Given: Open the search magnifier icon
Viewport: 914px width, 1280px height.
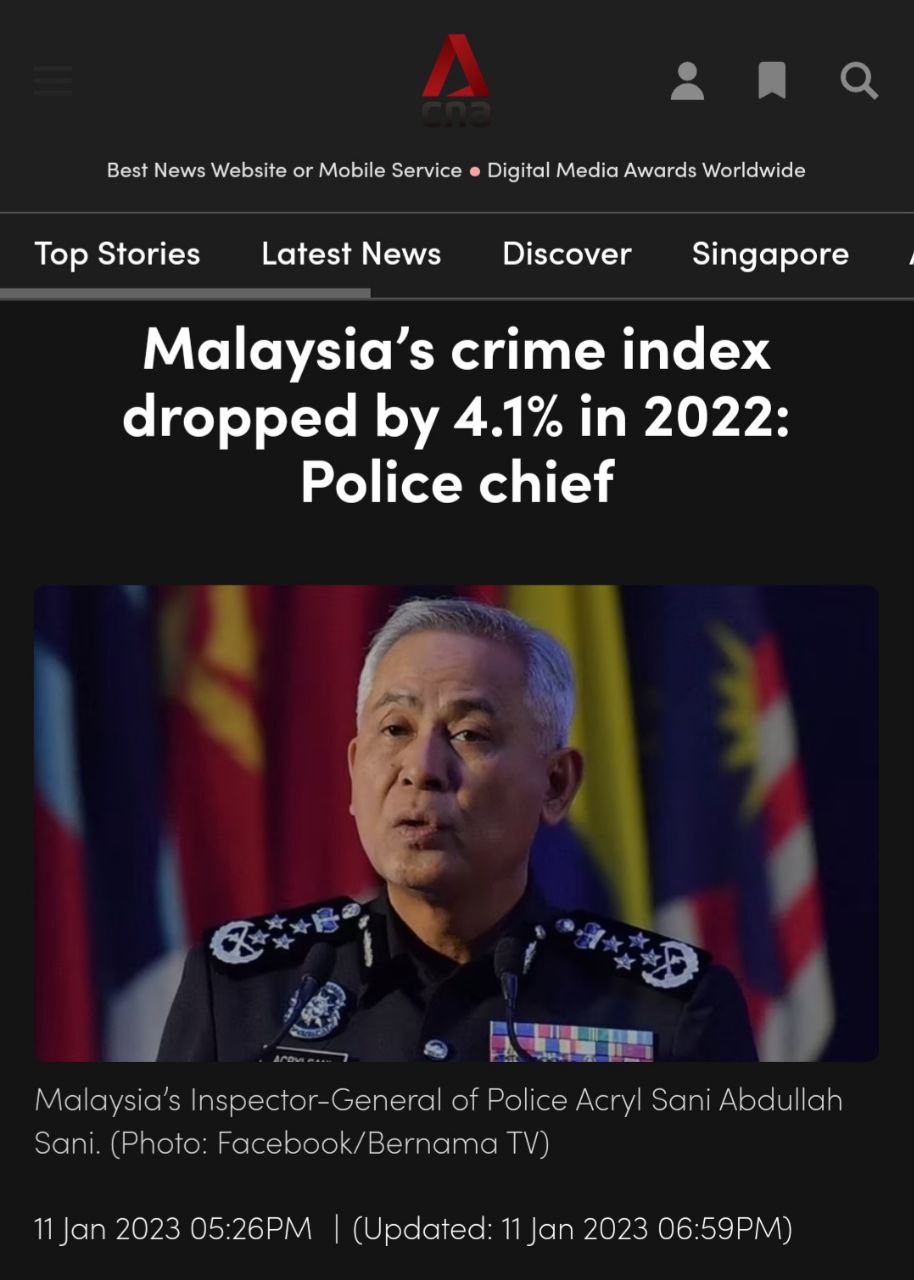Looking at the screenshot, I should point(859,80).
